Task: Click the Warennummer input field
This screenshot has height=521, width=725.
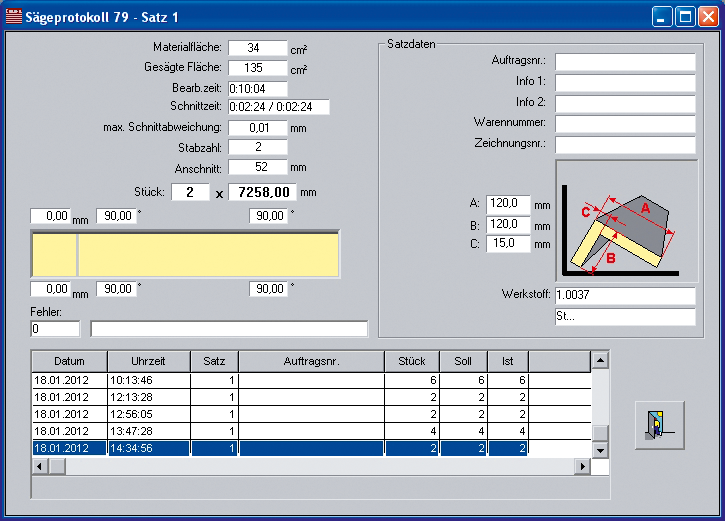Action: (x=625, y=124)
